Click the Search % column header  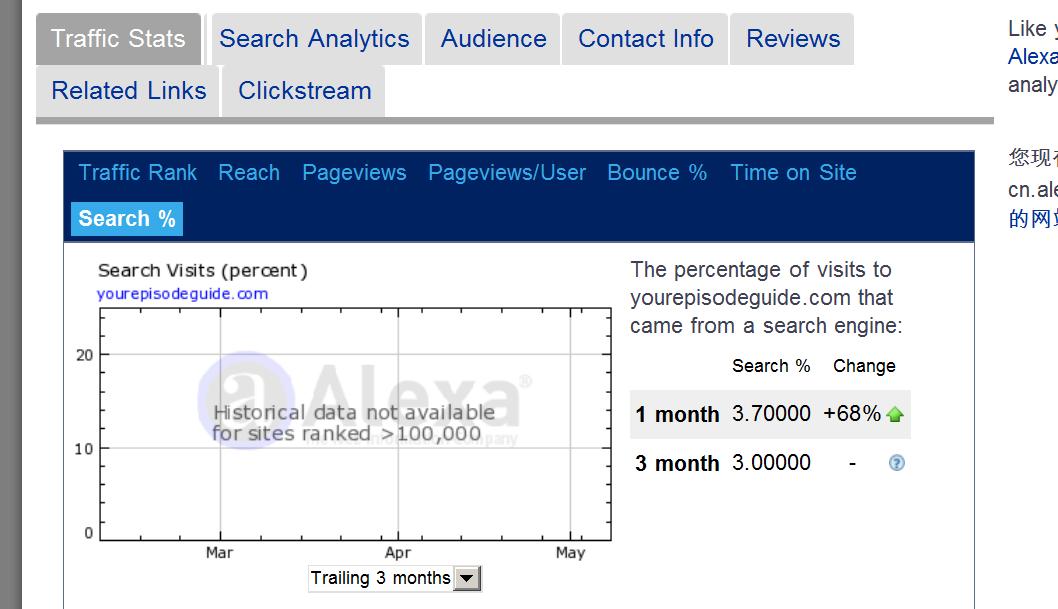click(x=771, y=366)
